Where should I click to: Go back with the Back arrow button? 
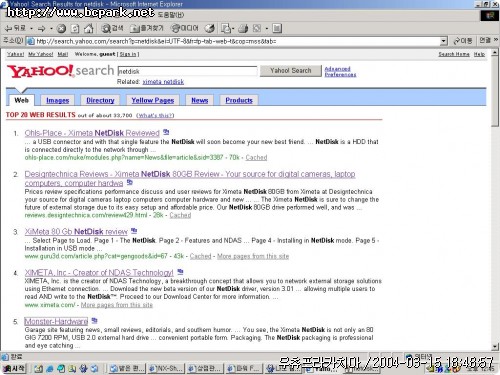[15, 29]
